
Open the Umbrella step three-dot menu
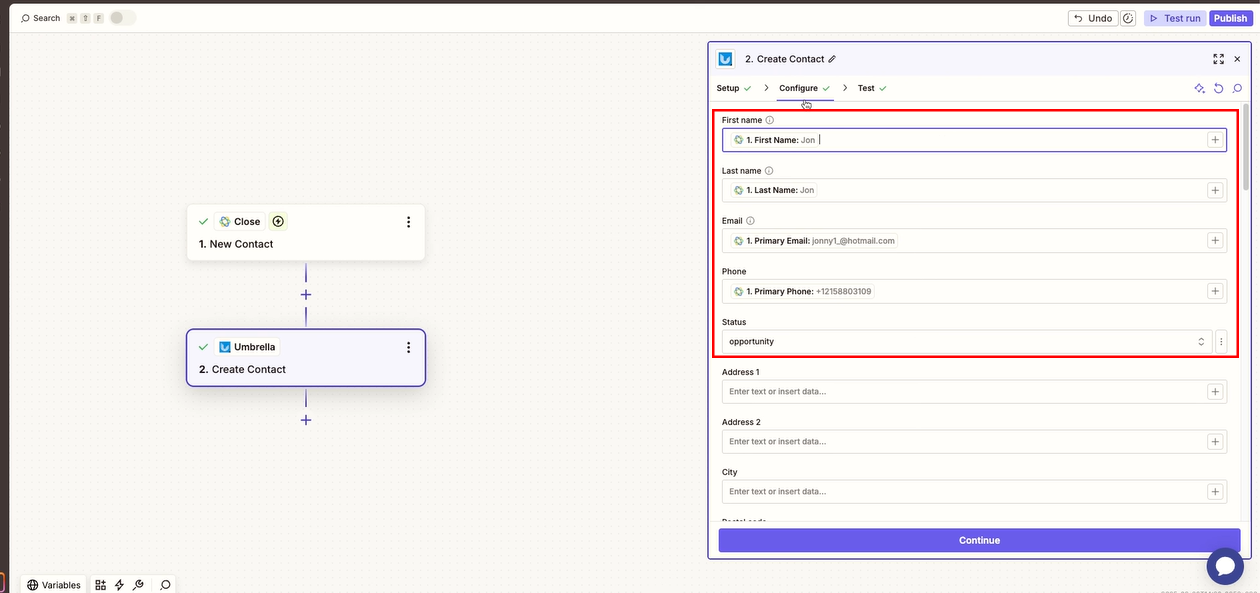408,347
